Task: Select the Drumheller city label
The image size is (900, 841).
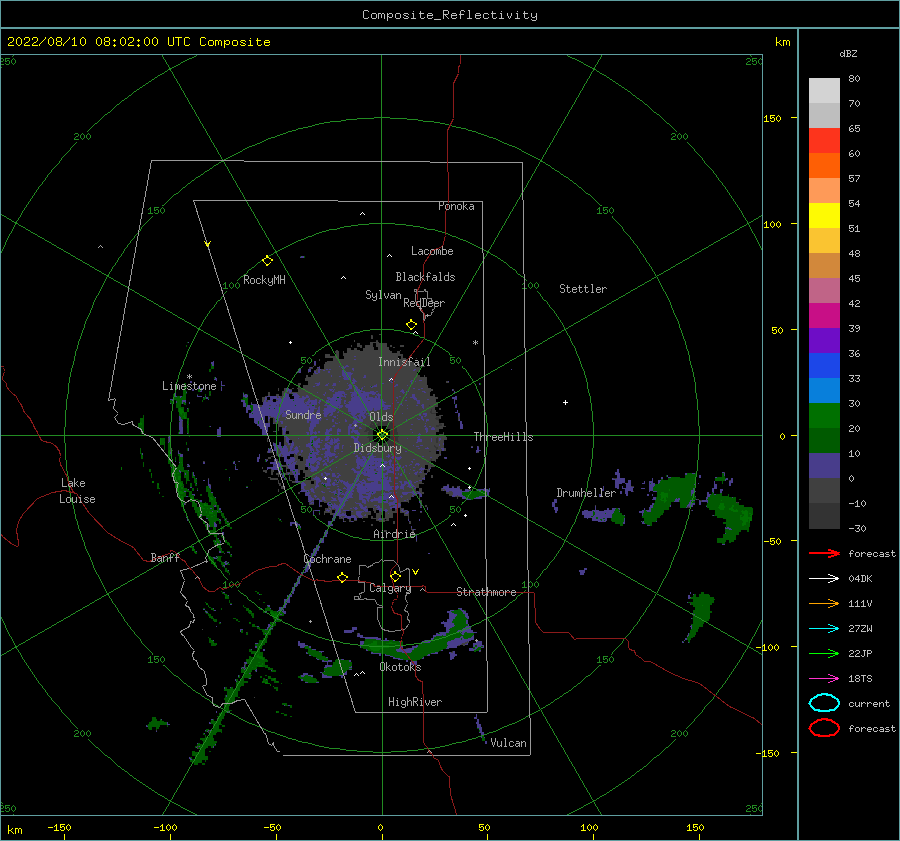Action: (586, 493)
